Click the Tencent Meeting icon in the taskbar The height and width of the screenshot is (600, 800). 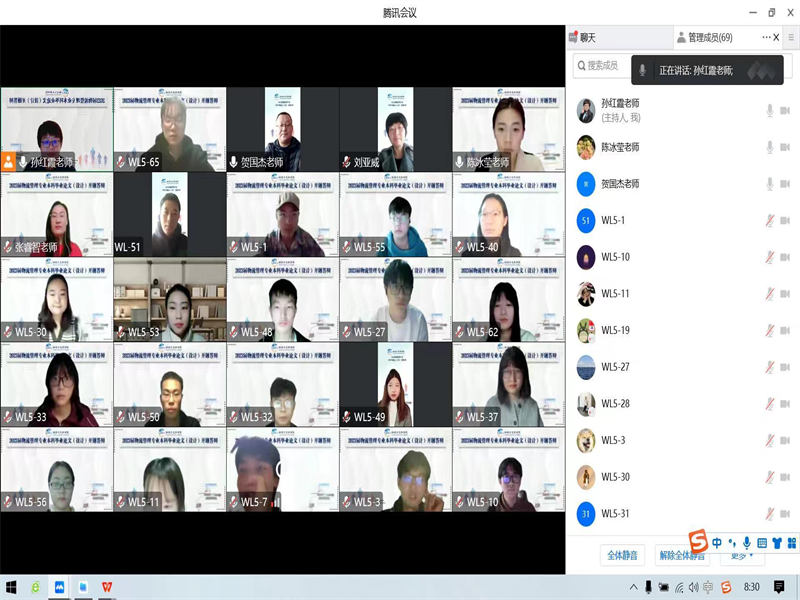(x=59, y=586)
